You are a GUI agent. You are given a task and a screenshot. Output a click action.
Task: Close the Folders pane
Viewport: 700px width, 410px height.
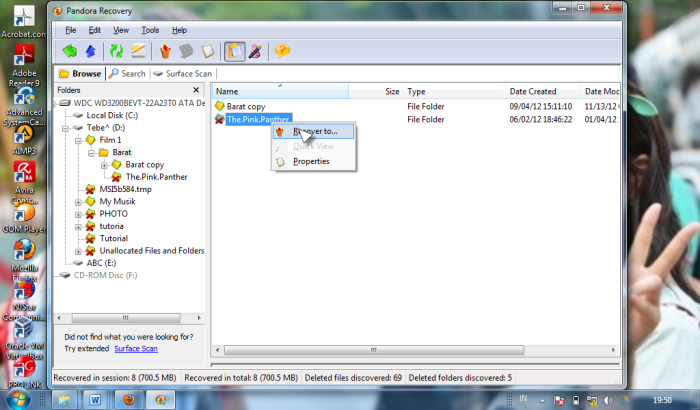click(x=196, y=90)
